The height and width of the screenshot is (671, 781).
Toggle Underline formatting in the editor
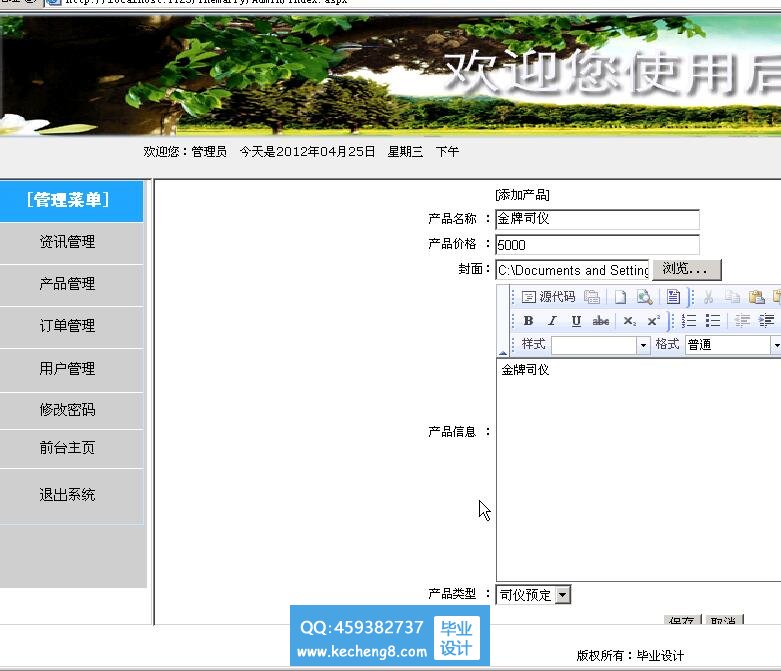(x=576, y=321)
